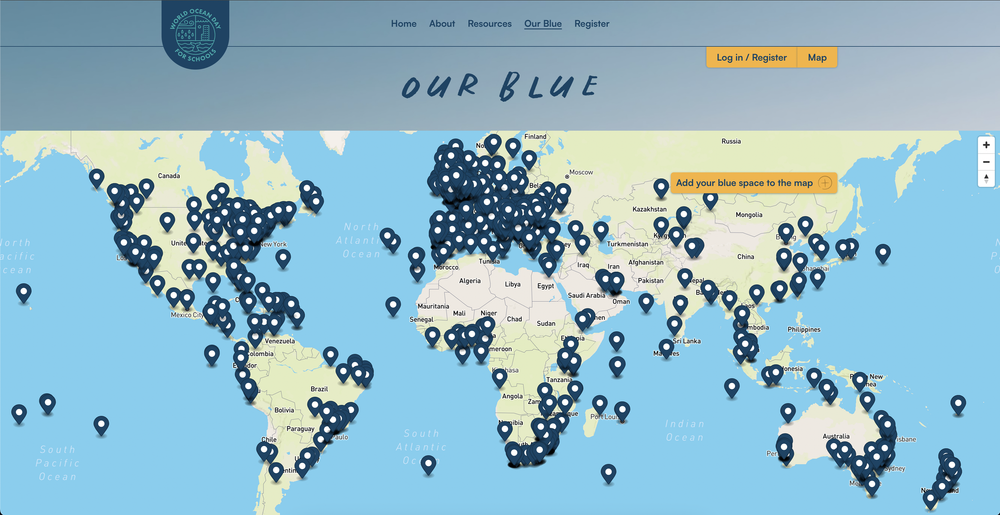Click the pin in the ocean west of Senegal
Image resolution: width=1000 pixels, height=515 pixels.
tap(393, 306)
